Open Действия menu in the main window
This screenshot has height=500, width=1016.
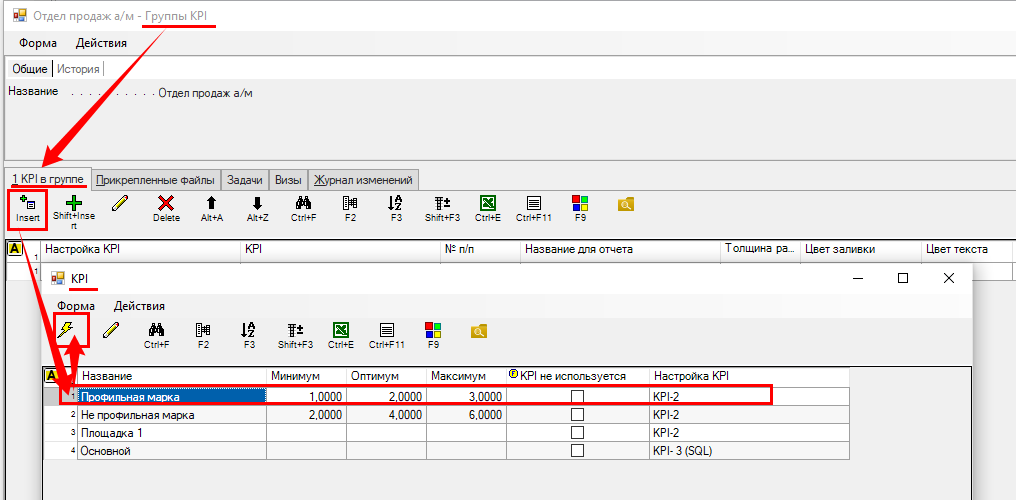[101, 43]
